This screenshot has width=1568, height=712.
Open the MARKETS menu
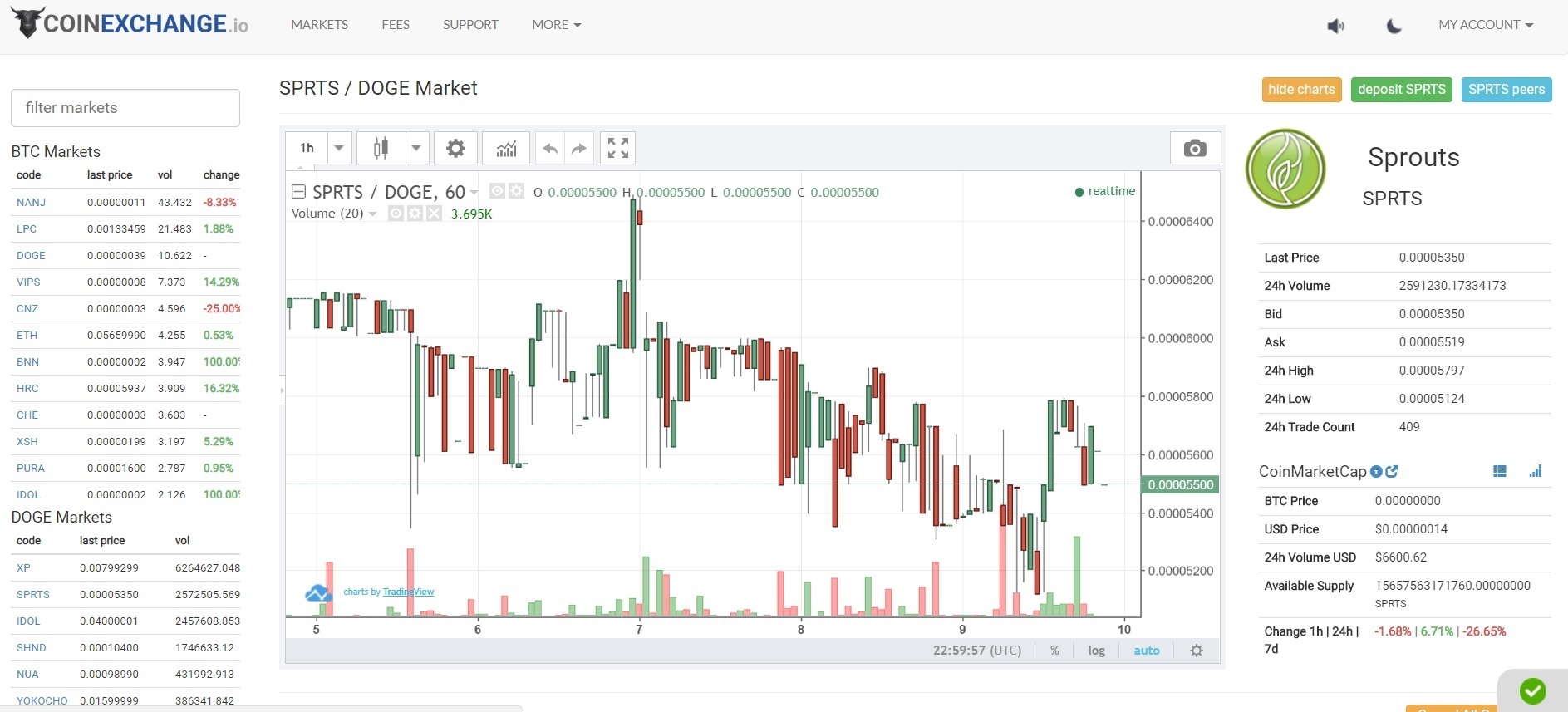click(319, 25)
